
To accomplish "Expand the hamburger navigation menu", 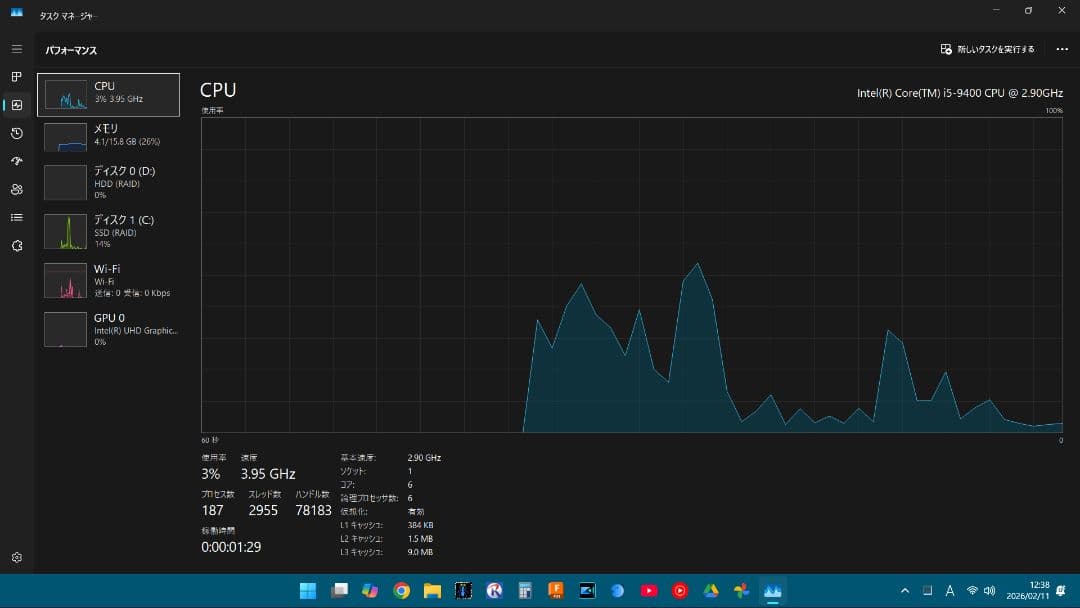I will pyautogui.click(x=16, y=49).
